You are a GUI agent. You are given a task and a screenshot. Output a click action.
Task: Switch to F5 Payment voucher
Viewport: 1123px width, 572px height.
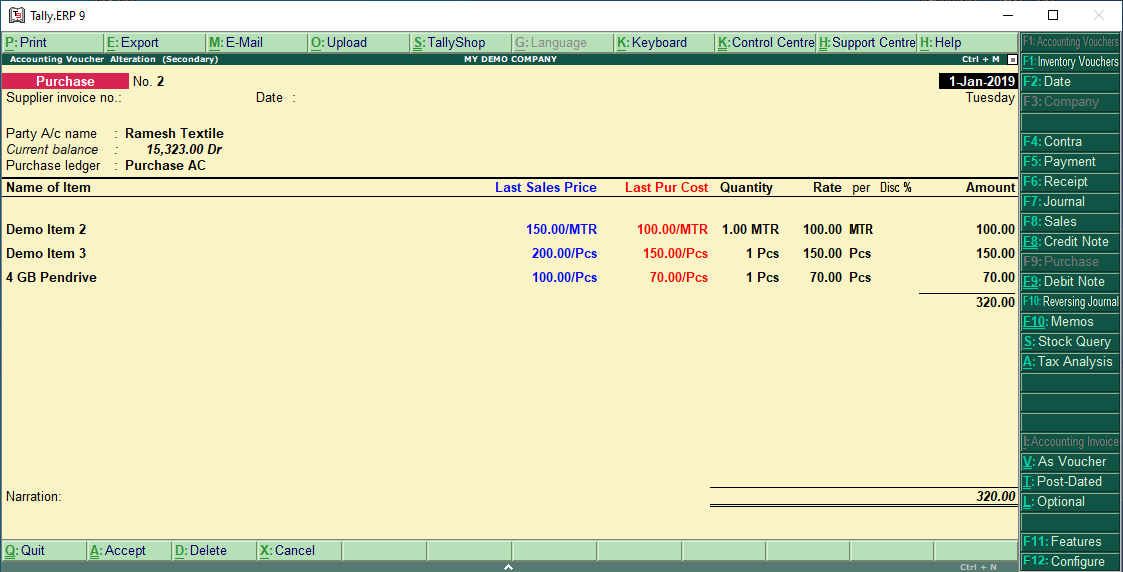click(1070, 162)
